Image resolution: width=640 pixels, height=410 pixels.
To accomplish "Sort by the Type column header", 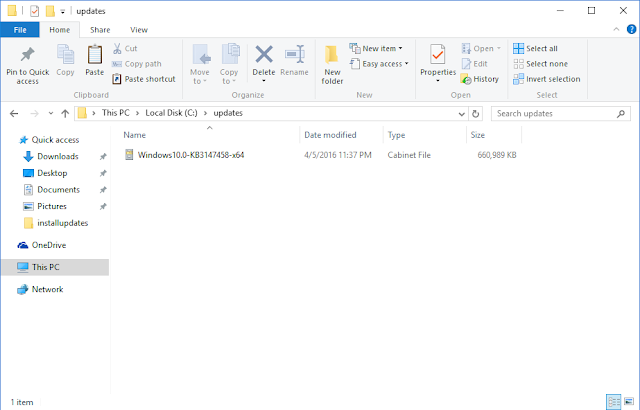I will click(x=396, y=135).
